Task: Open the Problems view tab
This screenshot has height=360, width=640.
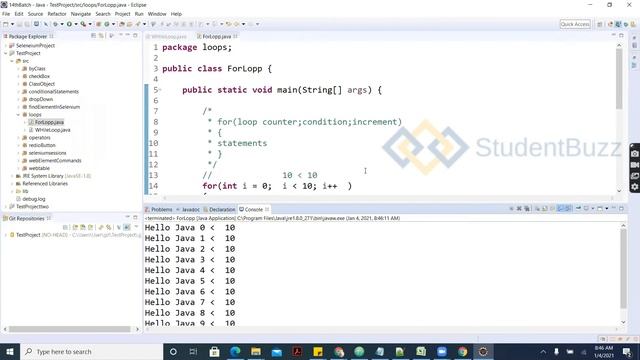Action: [159, 209]
